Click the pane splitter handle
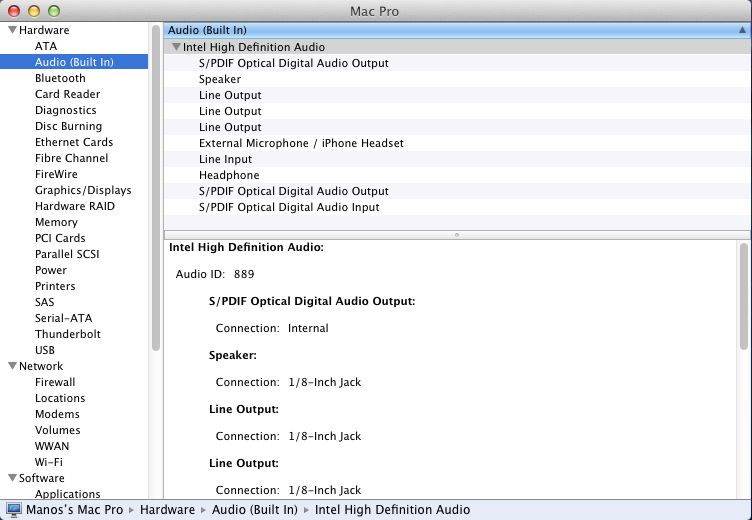This screenshot has width=752, height=520. point(457,235)
